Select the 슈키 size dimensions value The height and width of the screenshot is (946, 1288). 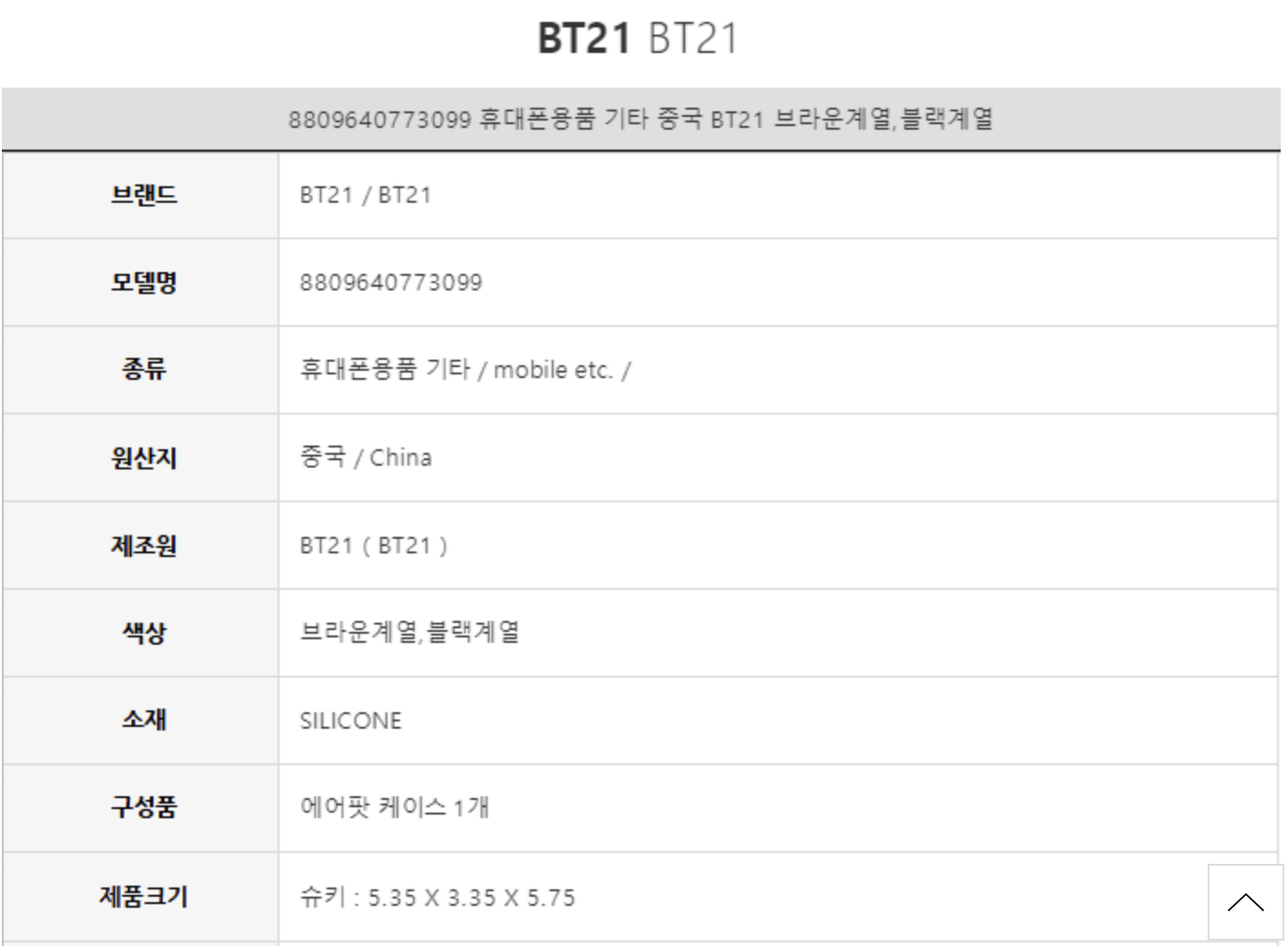[x=438, y=897]
